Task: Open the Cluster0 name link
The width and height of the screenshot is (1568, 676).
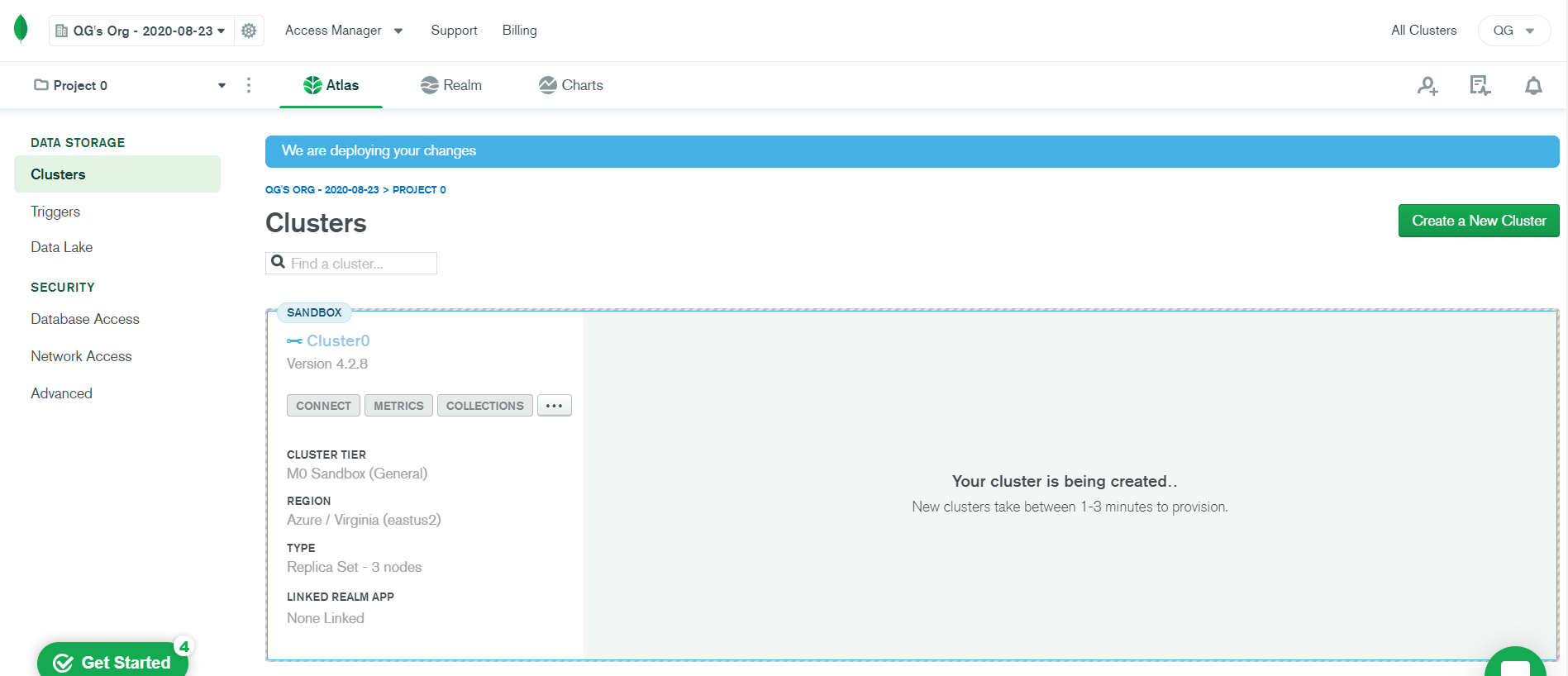Action: (x=338, y=340)
